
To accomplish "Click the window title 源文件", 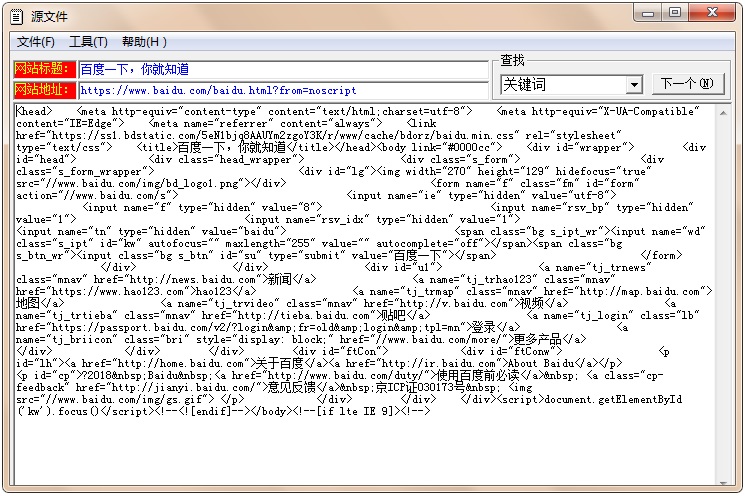I will click(49, 17).
